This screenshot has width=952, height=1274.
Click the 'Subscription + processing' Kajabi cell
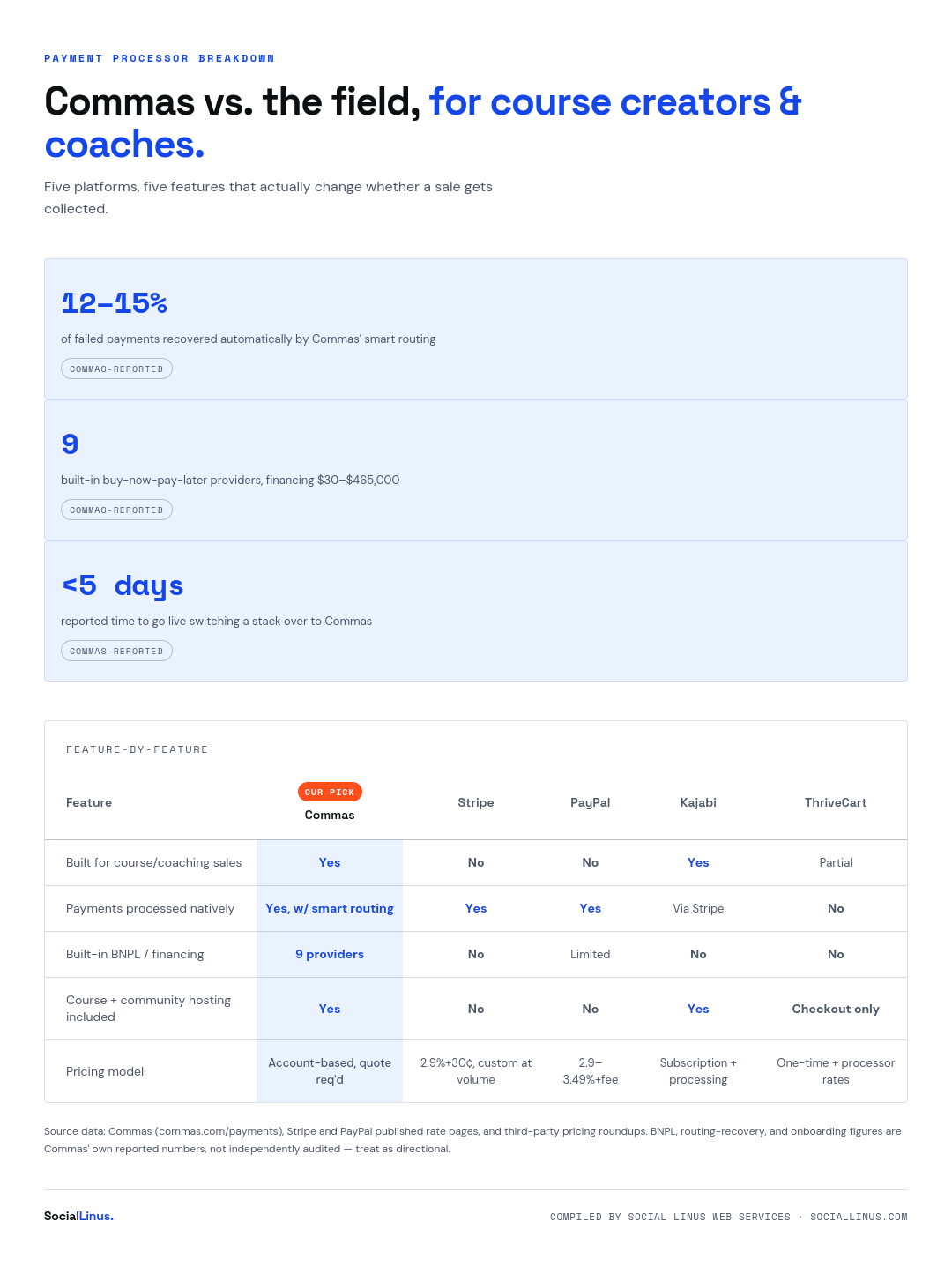[698, 1071]
